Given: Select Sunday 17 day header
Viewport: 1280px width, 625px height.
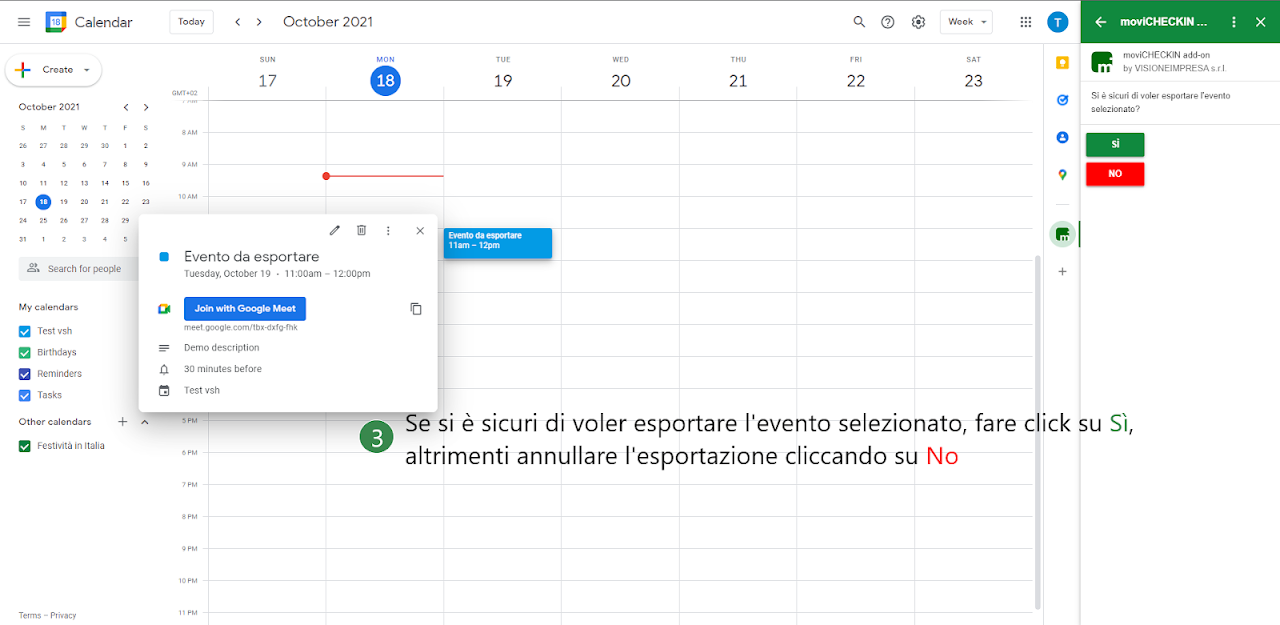Looking at the screenshot, I should coord(267,81).
